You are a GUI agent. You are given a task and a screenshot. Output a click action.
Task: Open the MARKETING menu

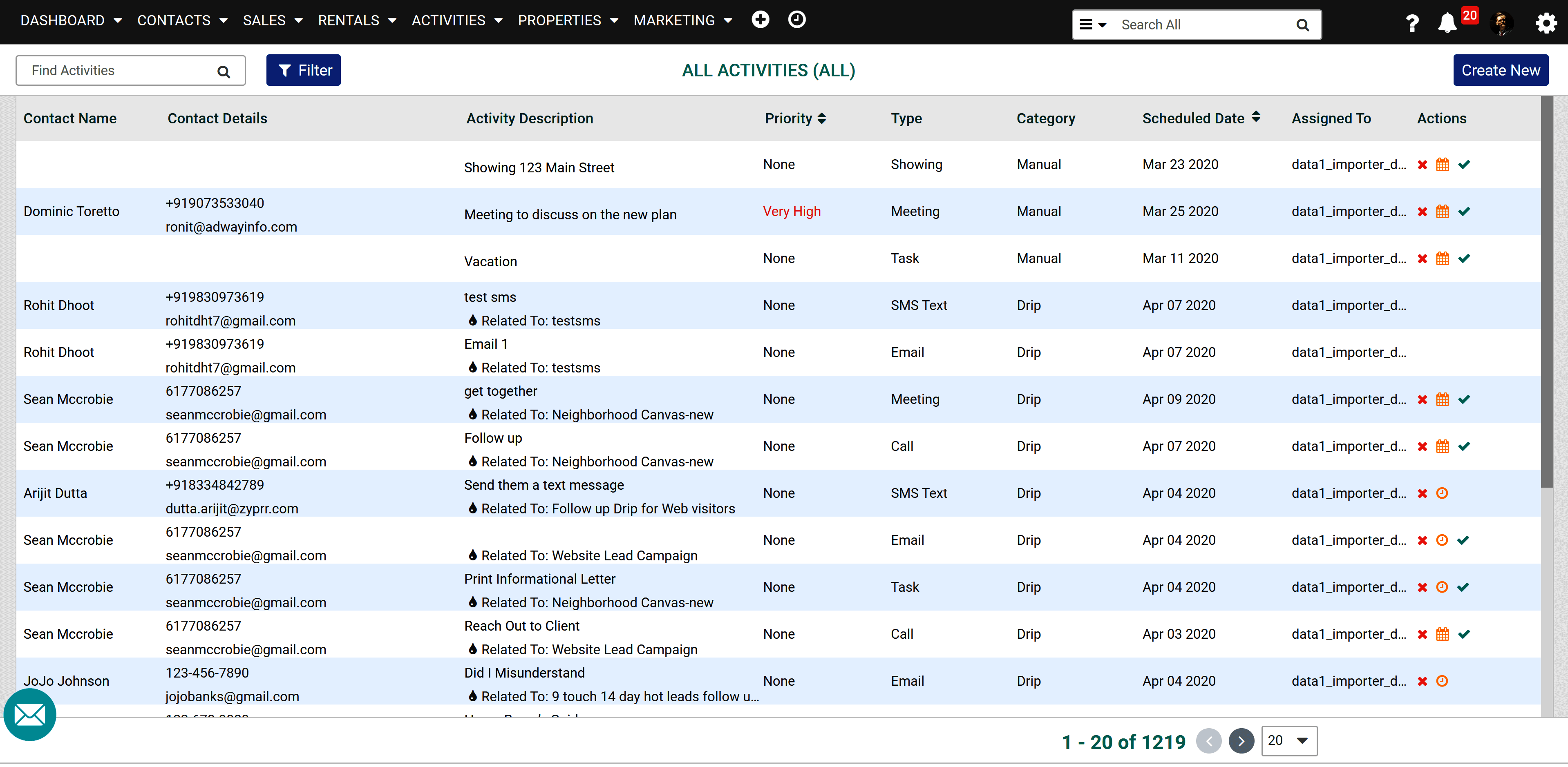click(682, 20)
